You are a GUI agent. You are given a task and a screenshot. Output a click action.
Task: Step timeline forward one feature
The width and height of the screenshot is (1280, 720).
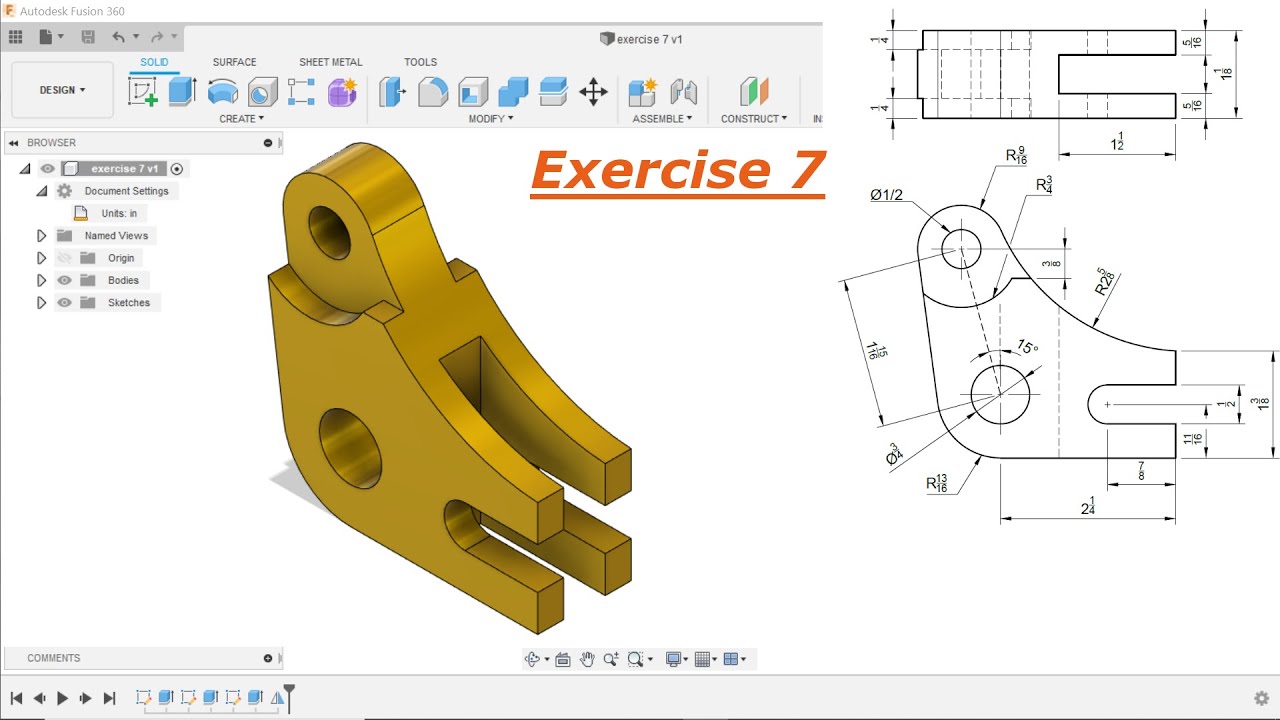point(86,698)
